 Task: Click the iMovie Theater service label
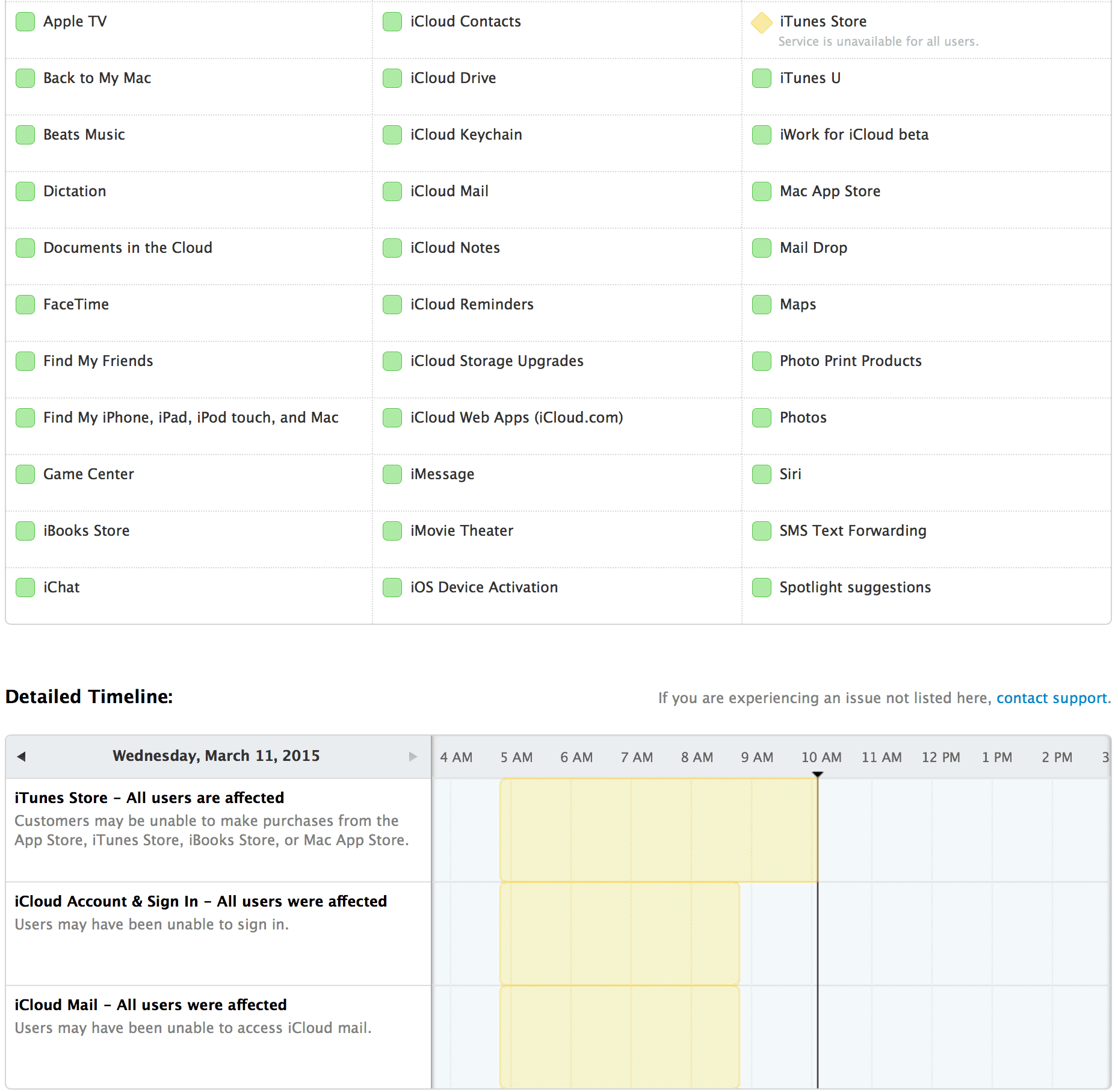[462, 531]
